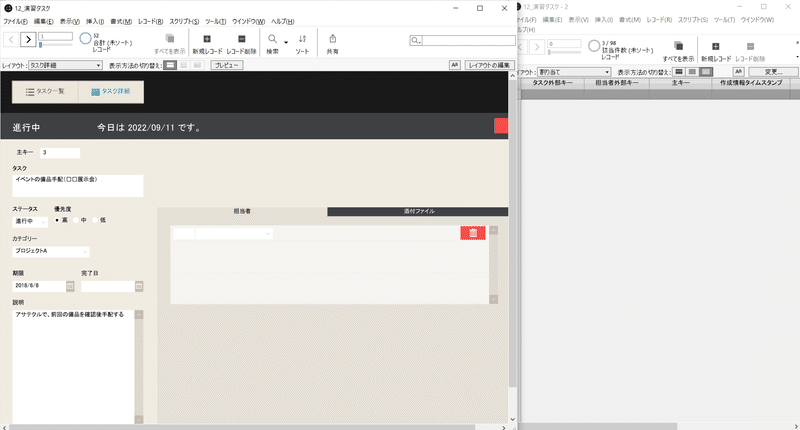Click the 変更... button in right window
800x430 pixels.
coord(773,72)
